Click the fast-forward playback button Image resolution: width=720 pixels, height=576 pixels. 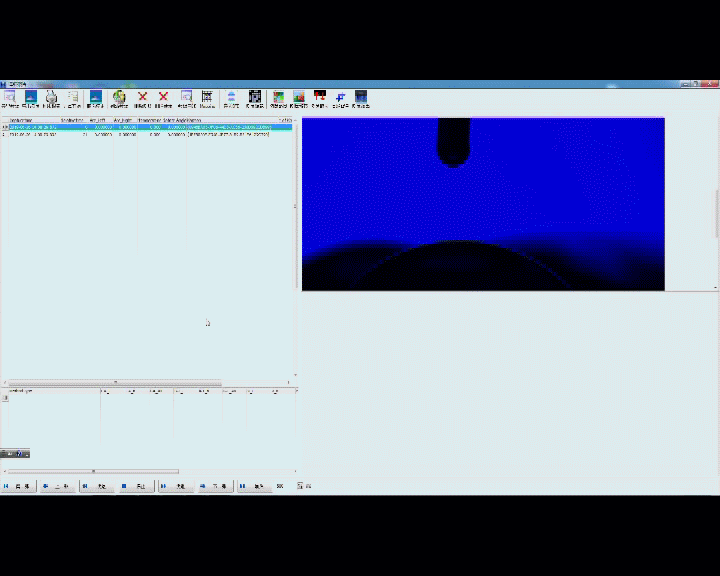pos(176,486)
